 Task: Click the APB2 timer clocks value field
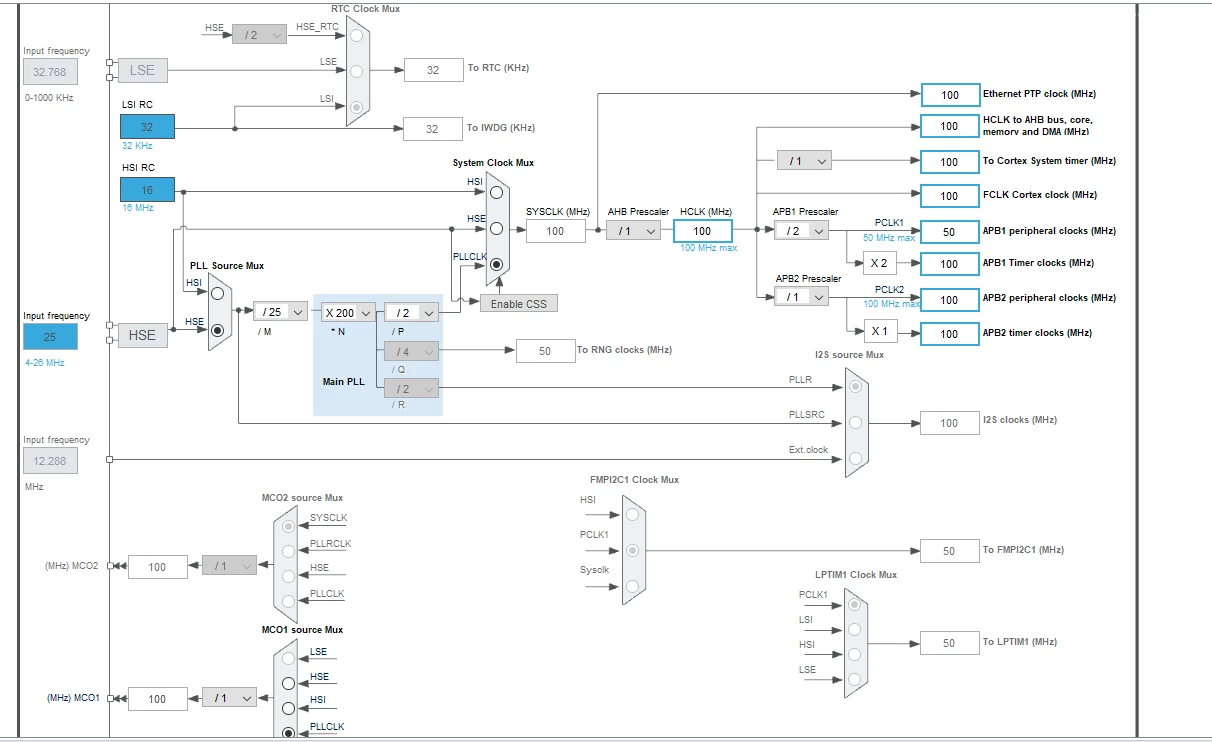[x=950, y=334]
